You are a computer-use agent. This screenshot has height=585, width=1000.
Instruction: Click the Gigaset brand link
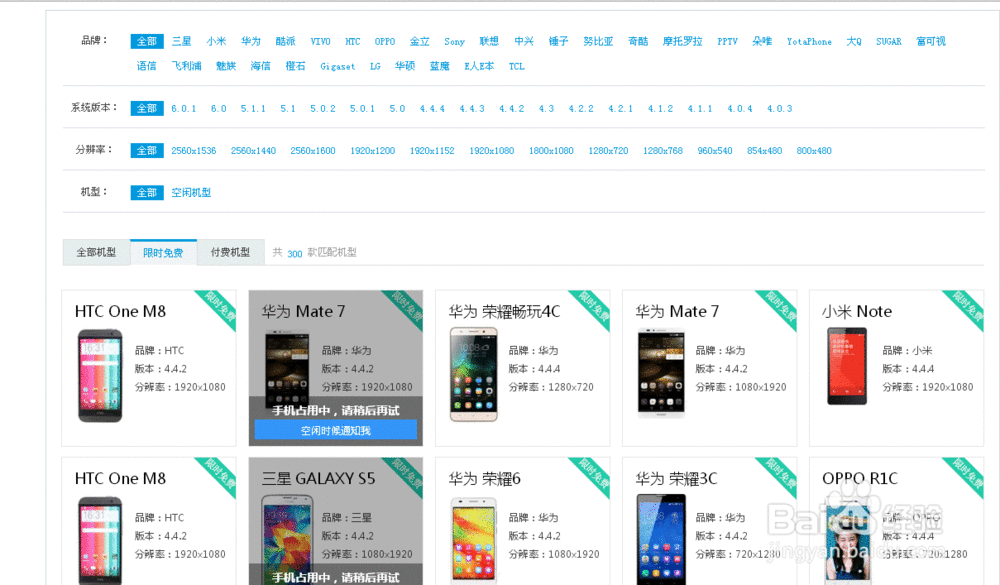pyautogui.click(x=337, y=66)
